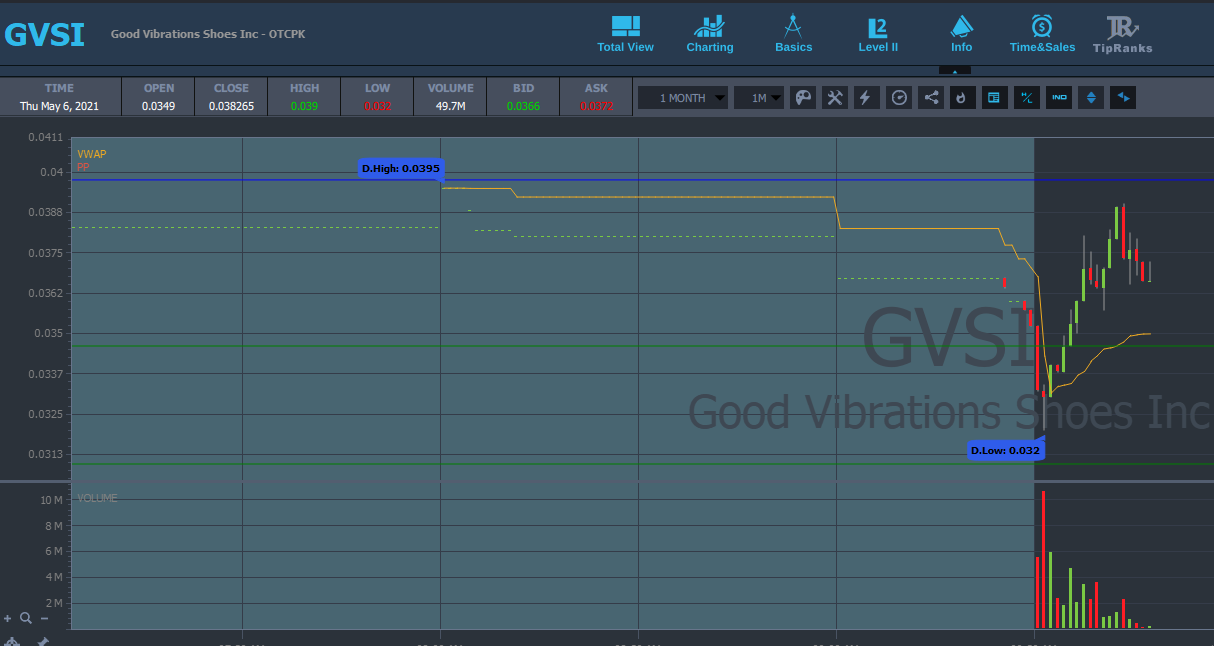Select the Info tab

pos(961,34)
